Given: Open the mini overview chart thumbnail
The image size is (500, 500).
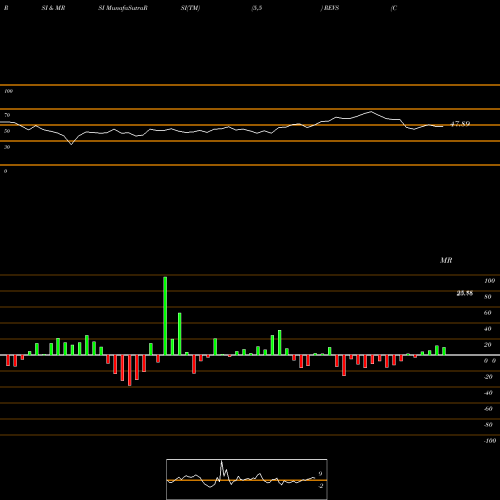Looking at the screenshot, I should 247,479.
